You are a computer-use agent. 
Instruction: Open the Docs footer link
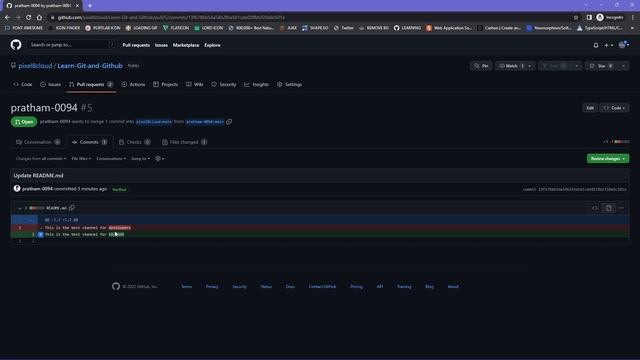tap(290, 287)
